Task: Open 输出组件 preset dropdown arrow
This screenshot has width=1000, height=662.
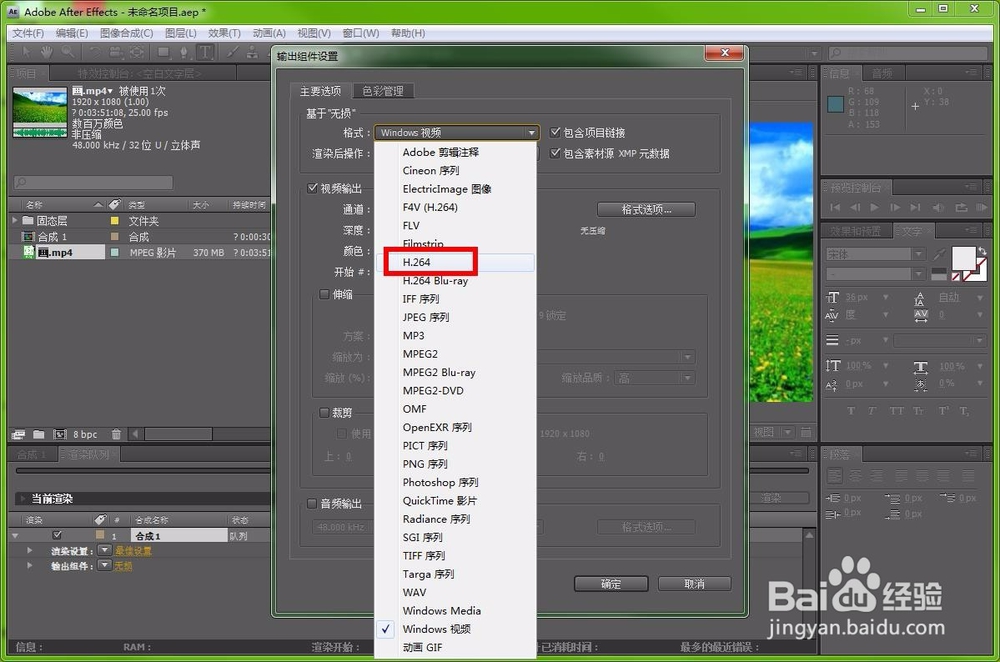Action: (105, 565)
